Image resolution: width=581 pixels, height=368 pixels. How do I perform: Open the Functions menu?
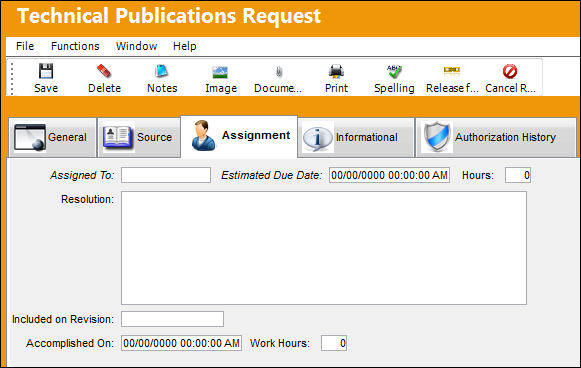pyautogui.click(x=75, y=46)
